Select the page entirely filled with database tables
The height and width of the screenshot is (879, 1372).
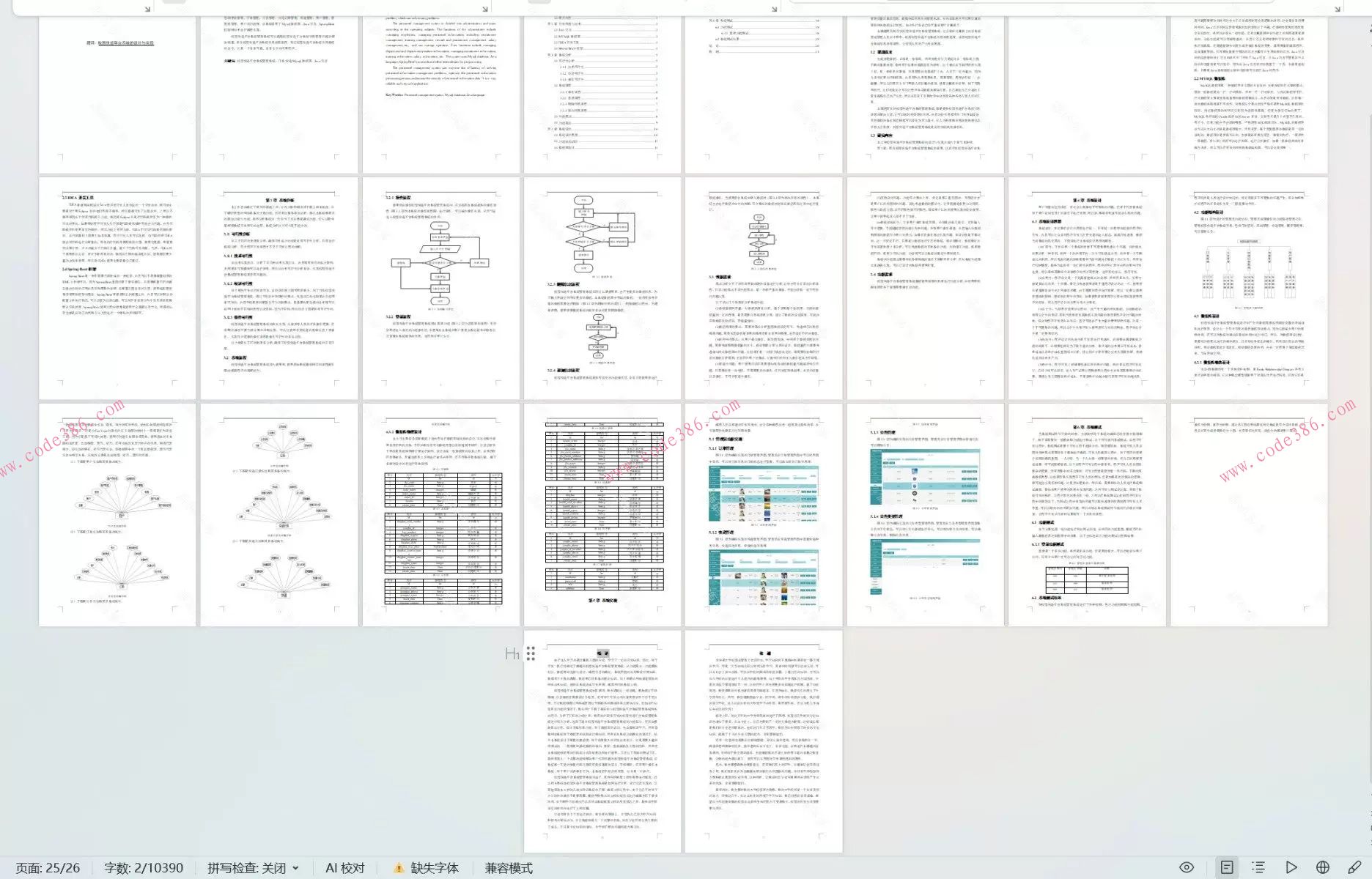point(602,515)
